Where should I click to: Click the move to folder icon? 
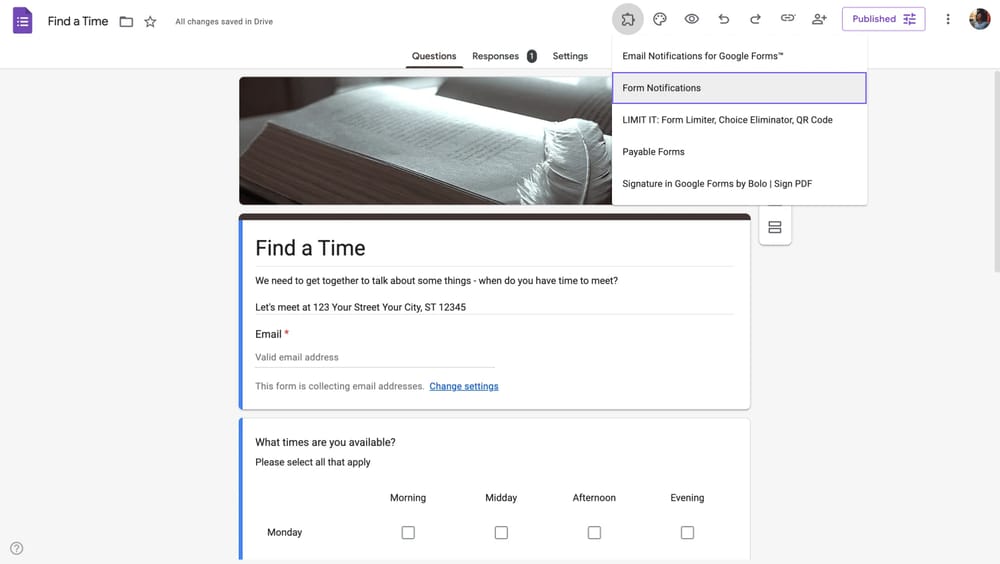[x=126, y=21]
